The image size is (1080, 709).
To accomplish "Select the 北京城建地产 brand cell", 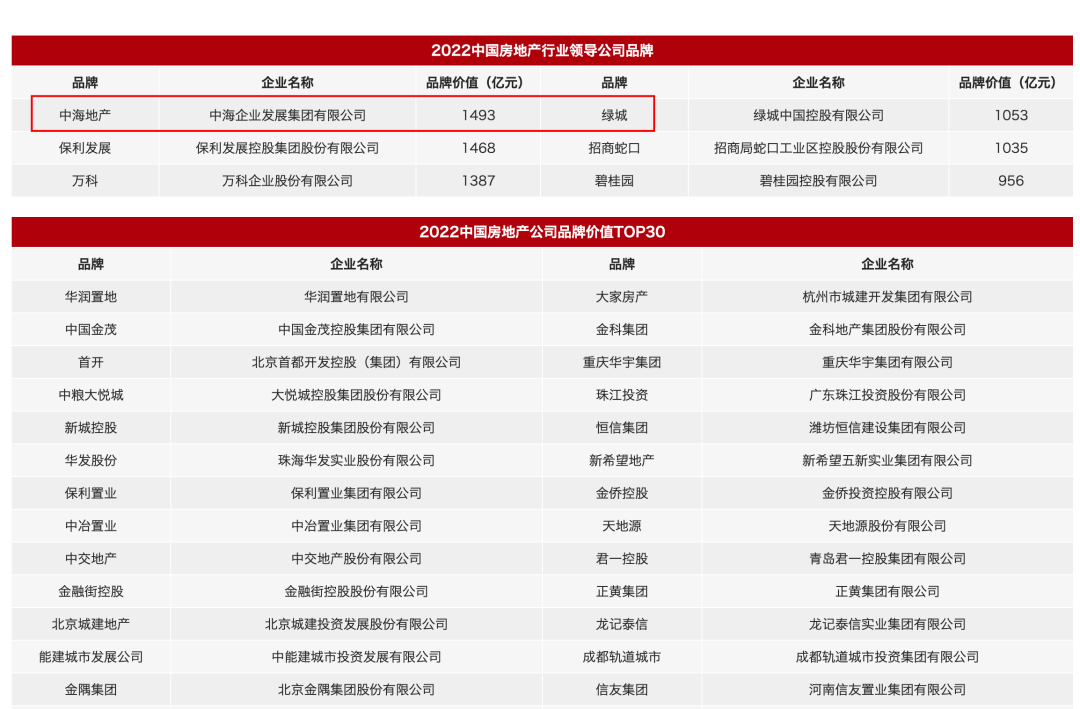I will pyautogui.click(x=90, y=624).
